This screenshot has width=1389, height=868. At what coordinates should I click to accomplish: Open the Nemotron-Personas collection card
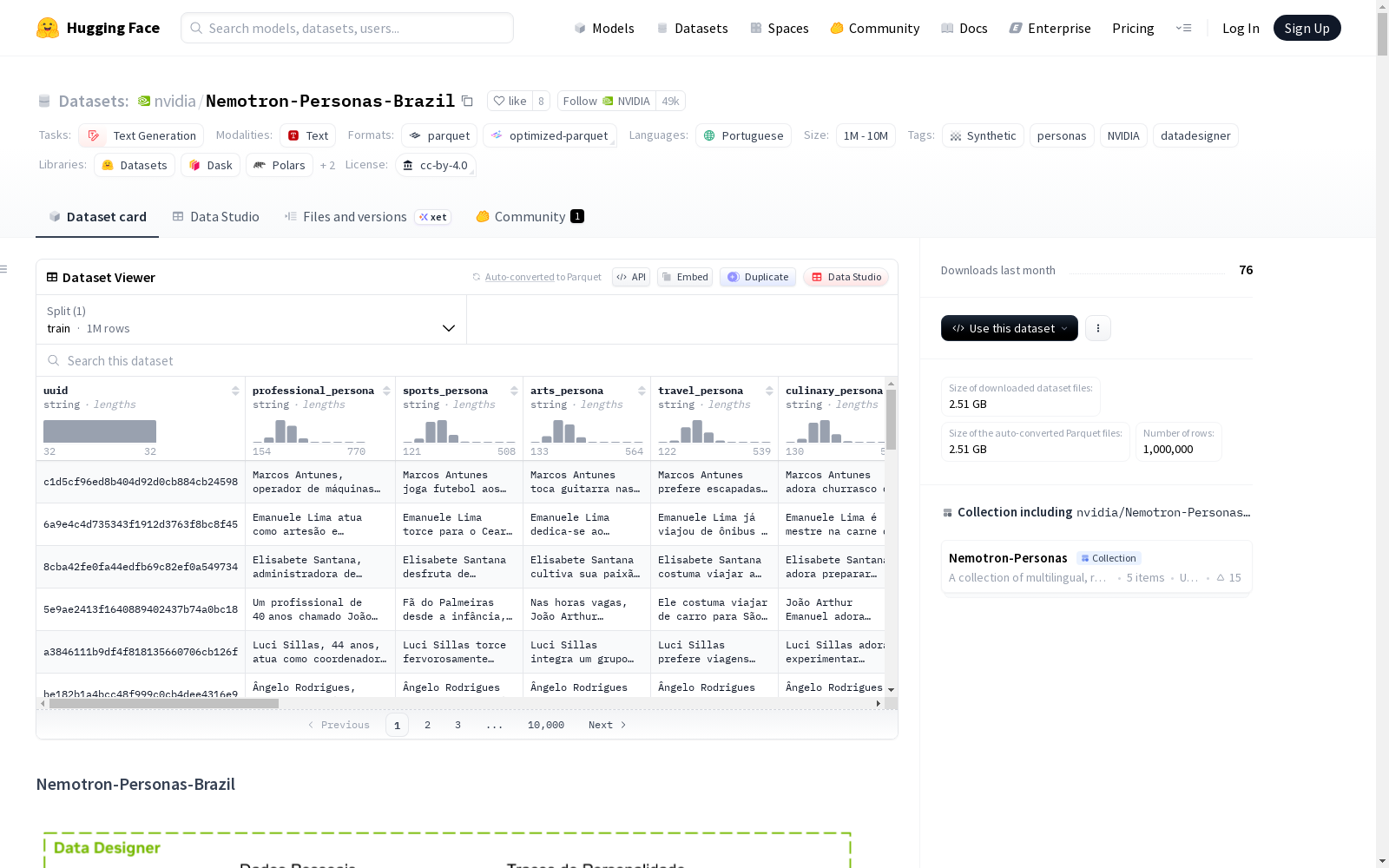click(x=1096, y=567)
